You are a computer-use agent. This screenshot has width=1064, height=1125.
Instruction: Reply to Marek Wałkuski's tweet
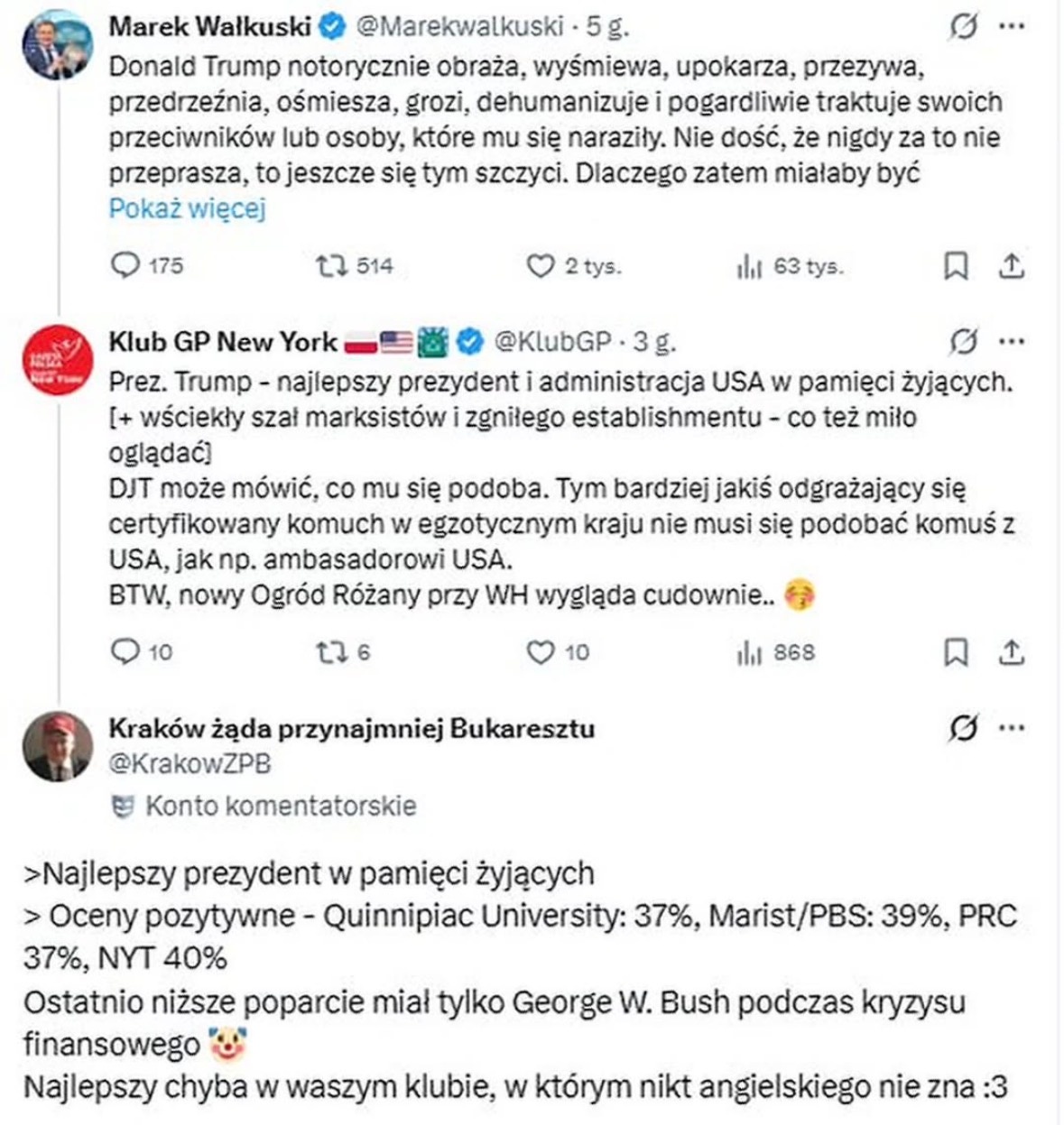[126, 265]
